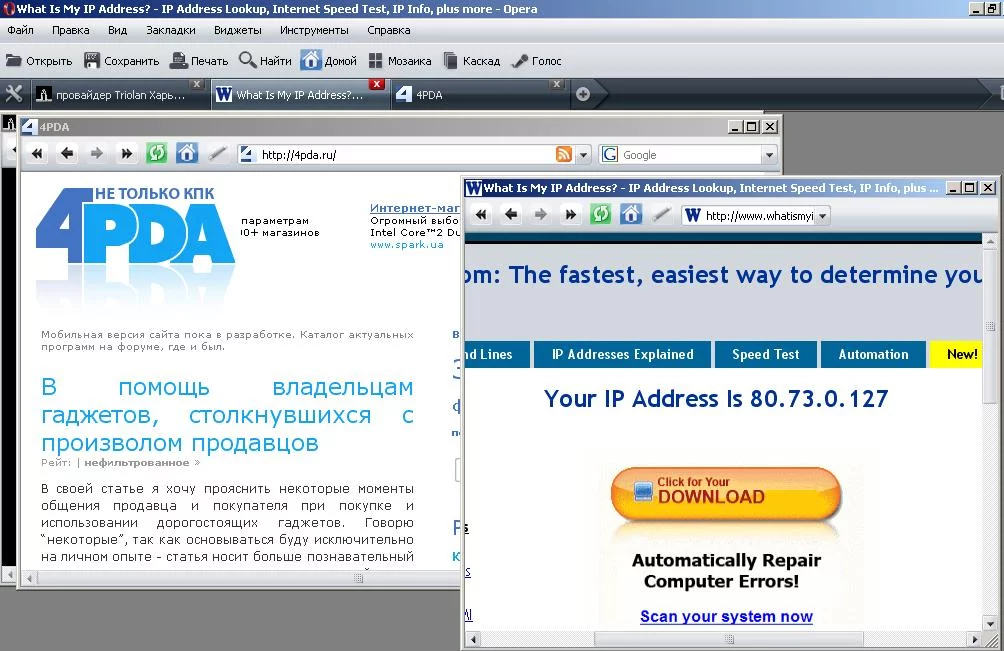Click wand icon in whatismyip window
The image size is (1004, 651).
(x=660, y=214)
